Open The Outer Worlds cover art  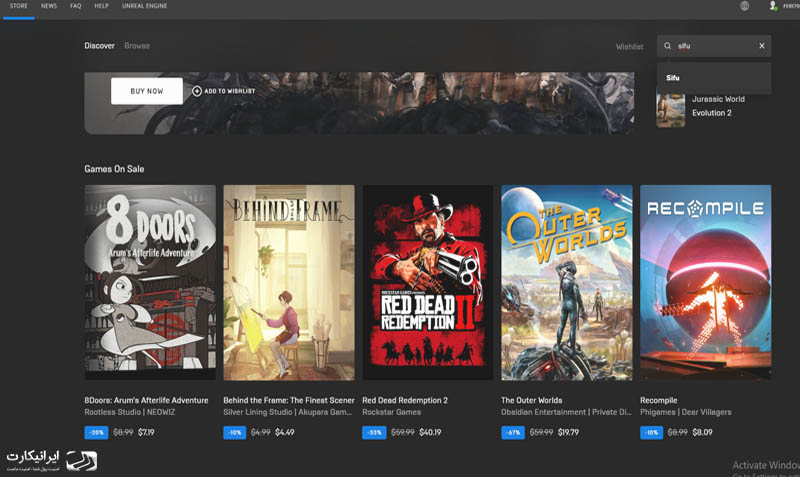[567, 283]
